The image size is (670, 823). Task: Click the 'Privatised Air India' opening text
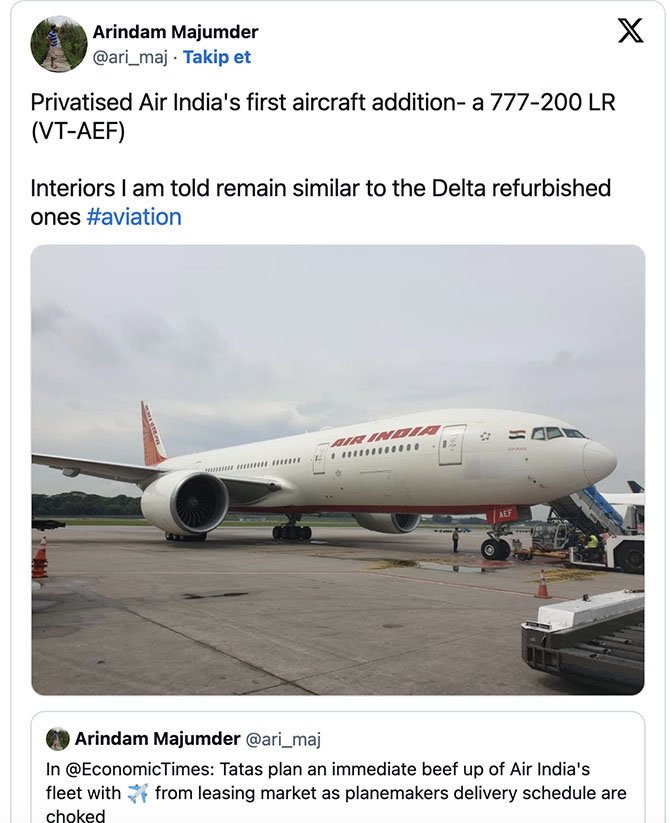click(x=130, y=99)
